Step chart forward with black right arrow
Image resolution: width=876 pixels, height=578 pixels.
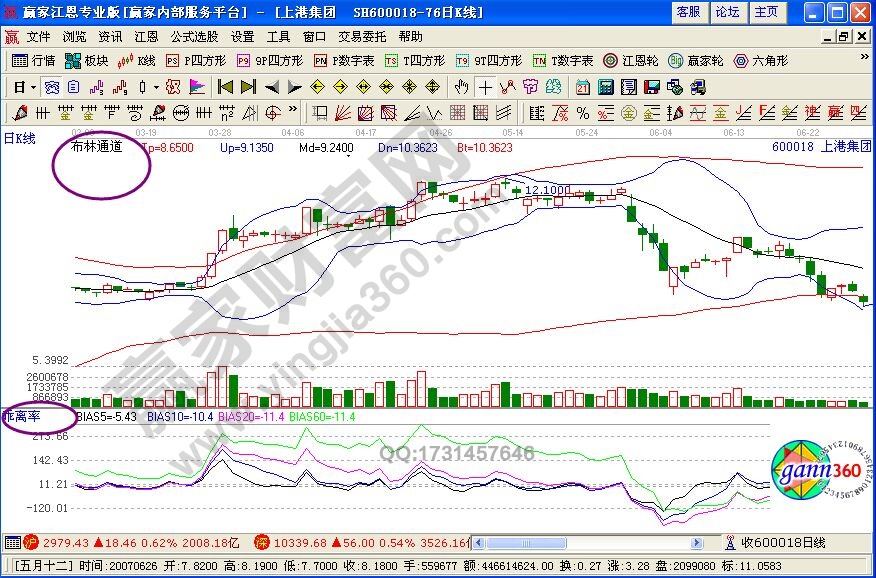click(294, 87)
